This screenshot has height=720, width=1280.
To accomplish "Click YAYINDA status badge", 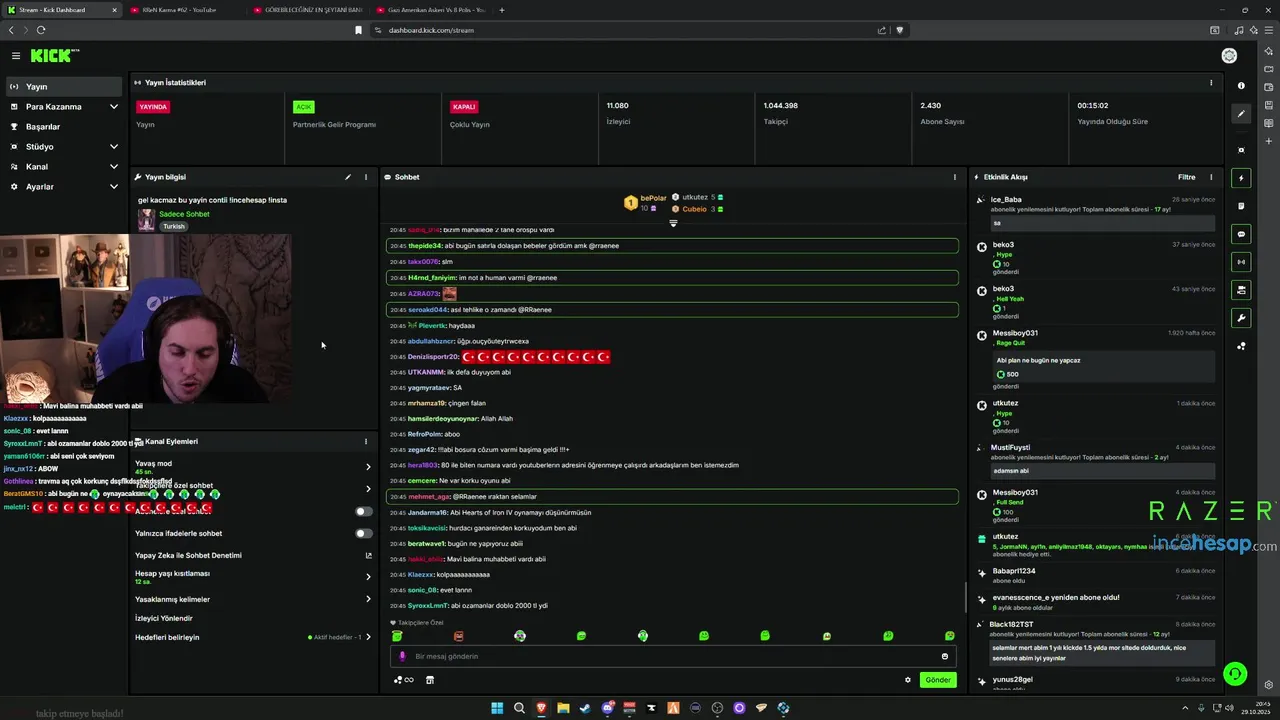I will pyautogui.click(x=153, y=106).
